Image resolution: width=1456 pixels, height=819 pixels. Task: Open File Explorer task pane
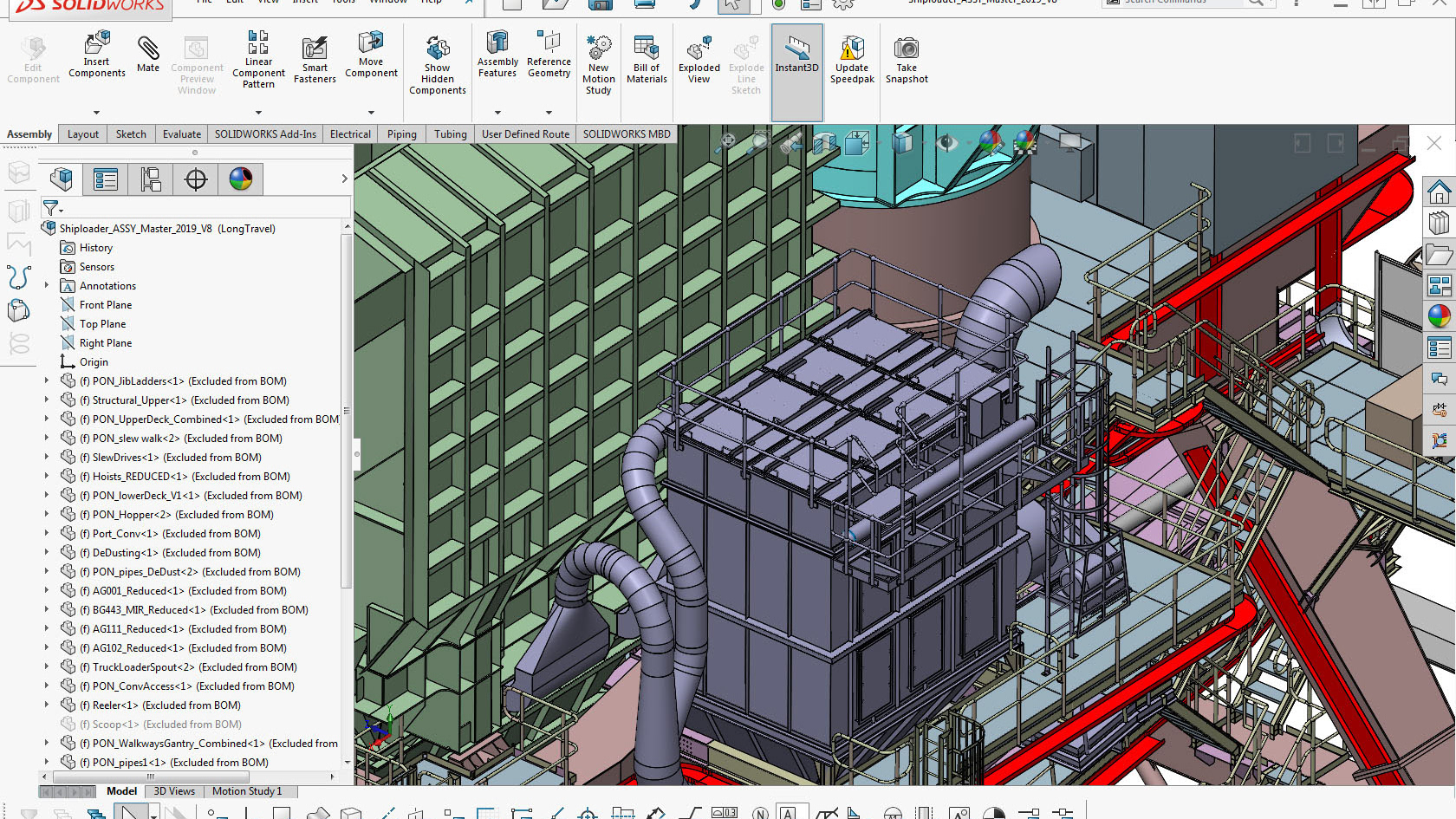(x=1440, y=255)
